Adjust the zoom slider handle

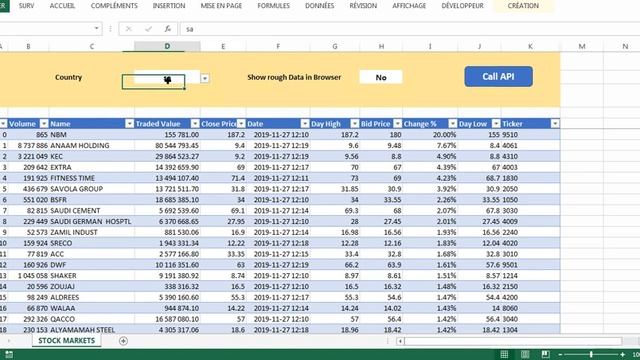coord(591,354)
